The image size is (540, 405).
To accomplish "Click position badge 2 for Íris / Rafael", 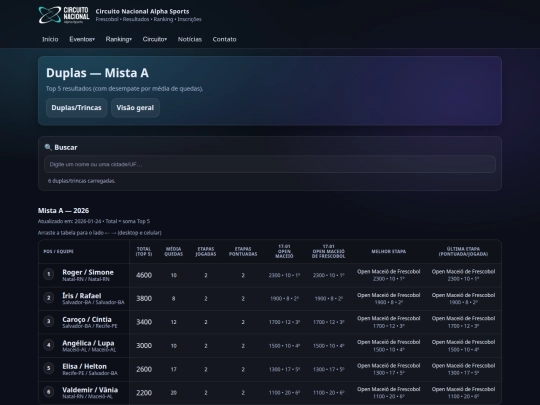I will point(49,298).
